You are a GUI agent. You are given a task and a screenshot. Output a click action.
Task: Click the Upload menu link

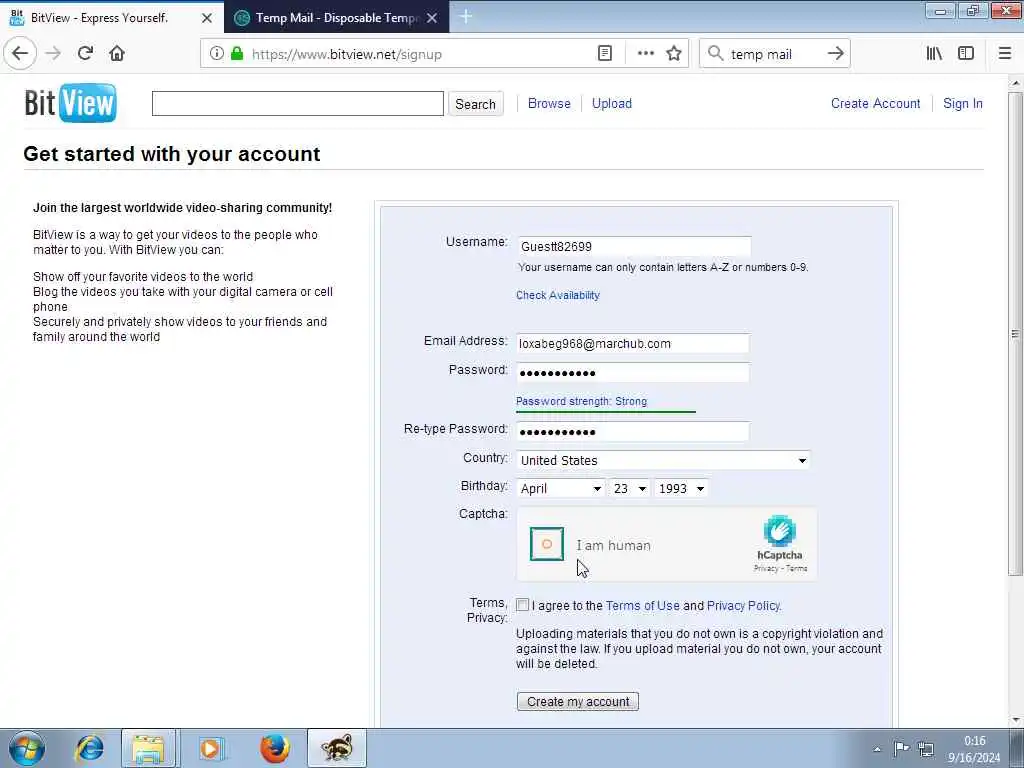[x=612, y=103]
